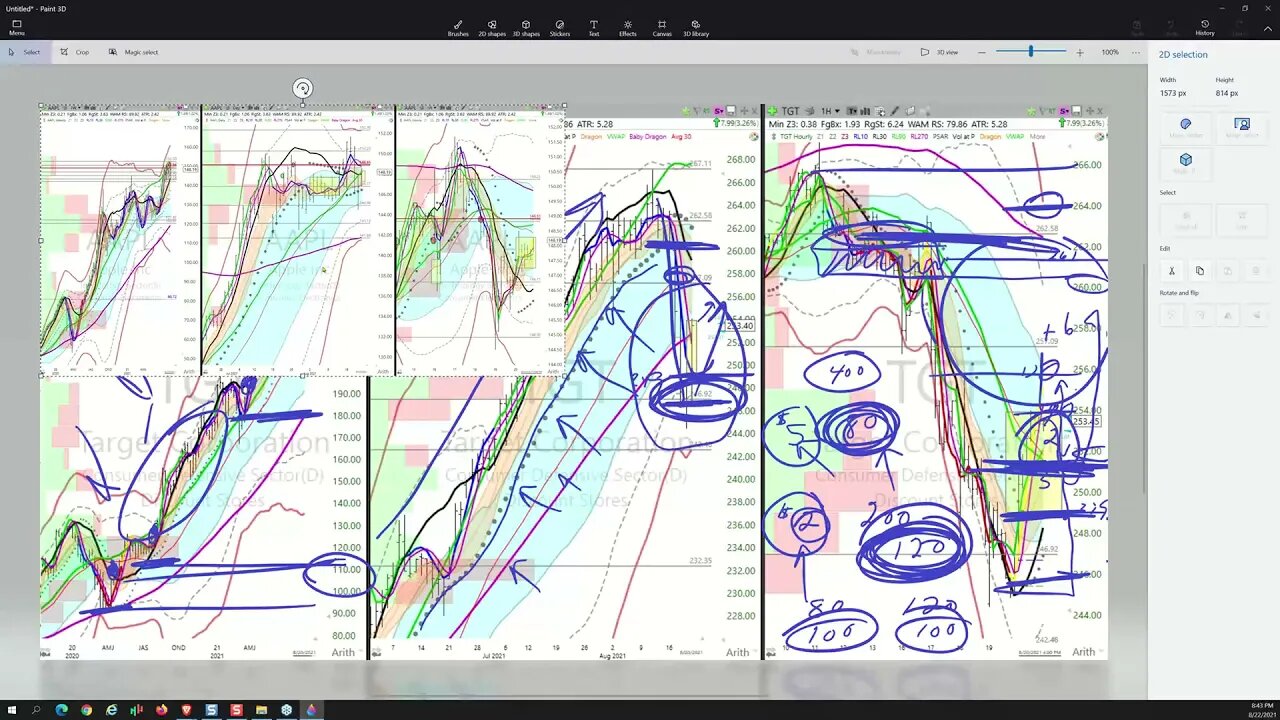1280x720 pixels.
Task: Open the Brushes tool
Action: coord(458,28)
